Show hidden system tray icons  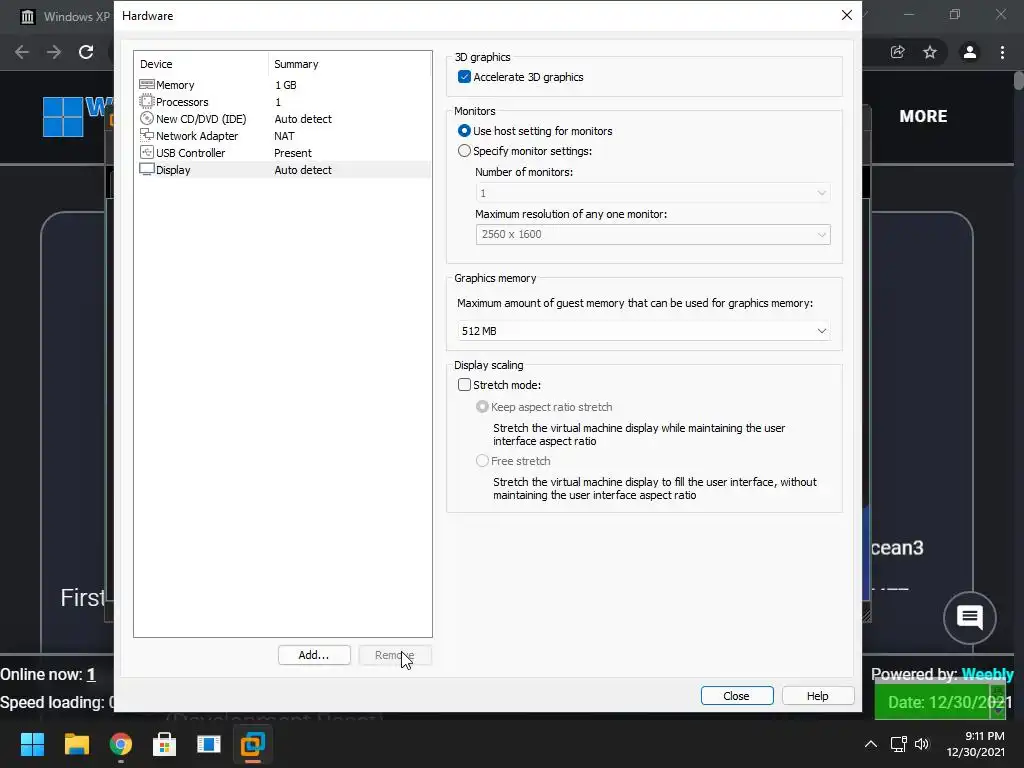tap(871, 744)
